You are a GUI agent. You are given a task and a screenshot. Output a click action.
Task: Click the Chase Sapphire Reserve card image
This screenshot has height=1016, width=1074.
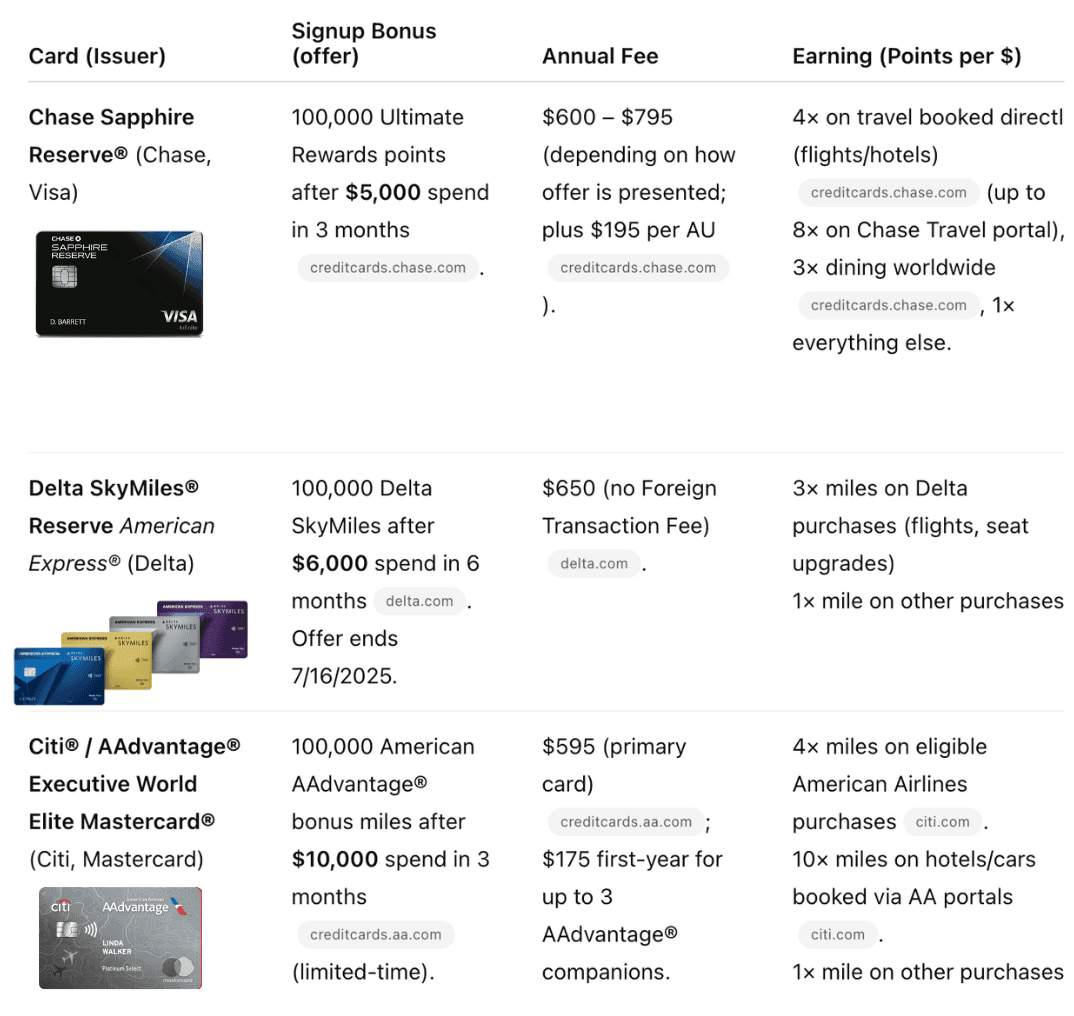point(119,284)
